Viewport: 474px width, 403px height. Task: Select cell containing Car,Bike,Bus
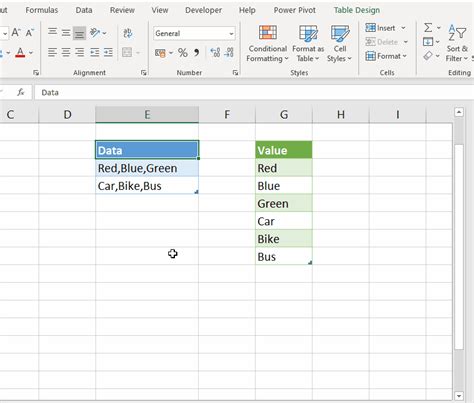[x=147, y=186]
